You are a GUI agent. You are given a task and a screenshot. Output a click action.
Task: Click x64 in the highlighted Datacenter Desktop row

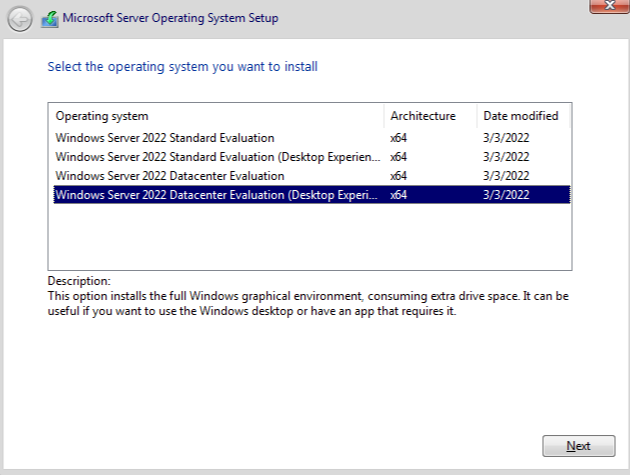[x=398, y=195]
